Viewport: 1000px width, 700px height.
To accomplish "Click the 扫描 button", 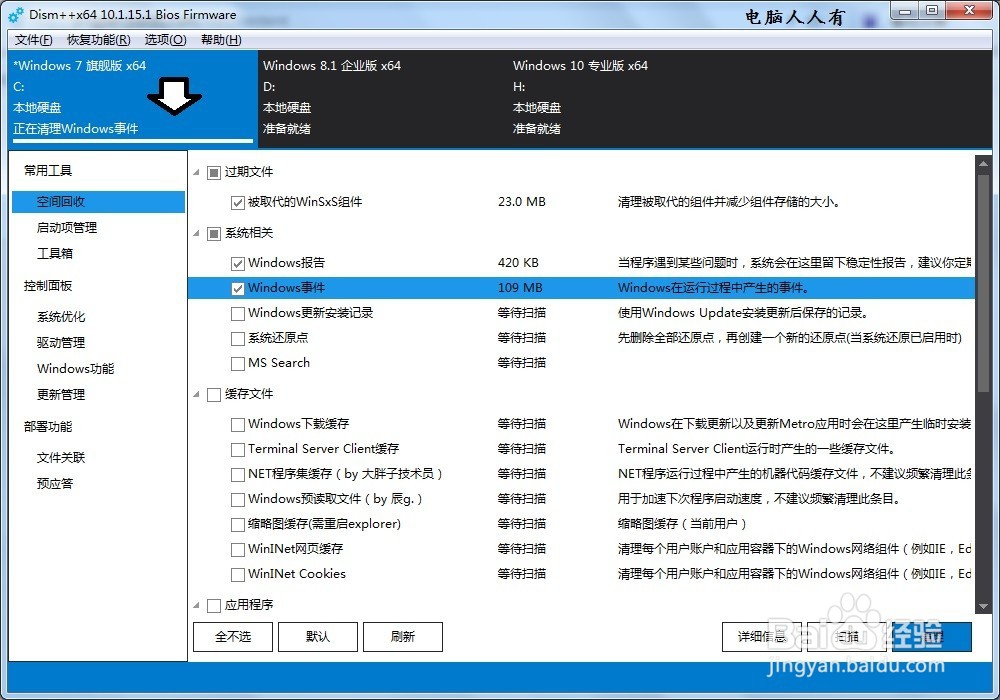I will pos(846,637).
